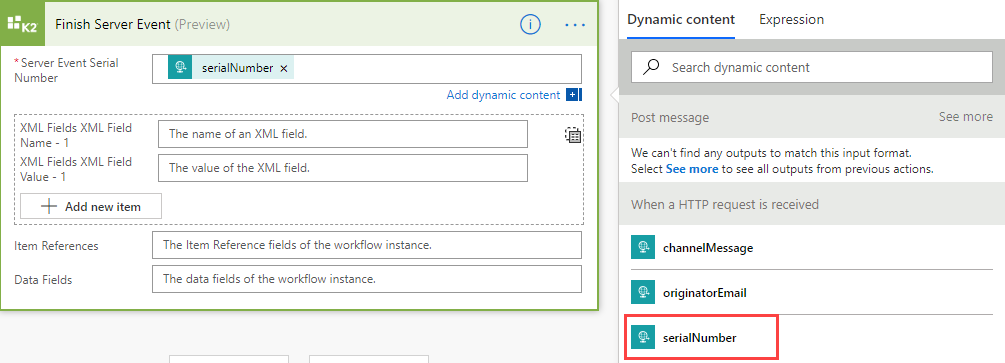The width and height of the screenshot is (1005, 363).
Task: Click the blue plus icon beside Add dynamic content
Action: coord(573,95)
